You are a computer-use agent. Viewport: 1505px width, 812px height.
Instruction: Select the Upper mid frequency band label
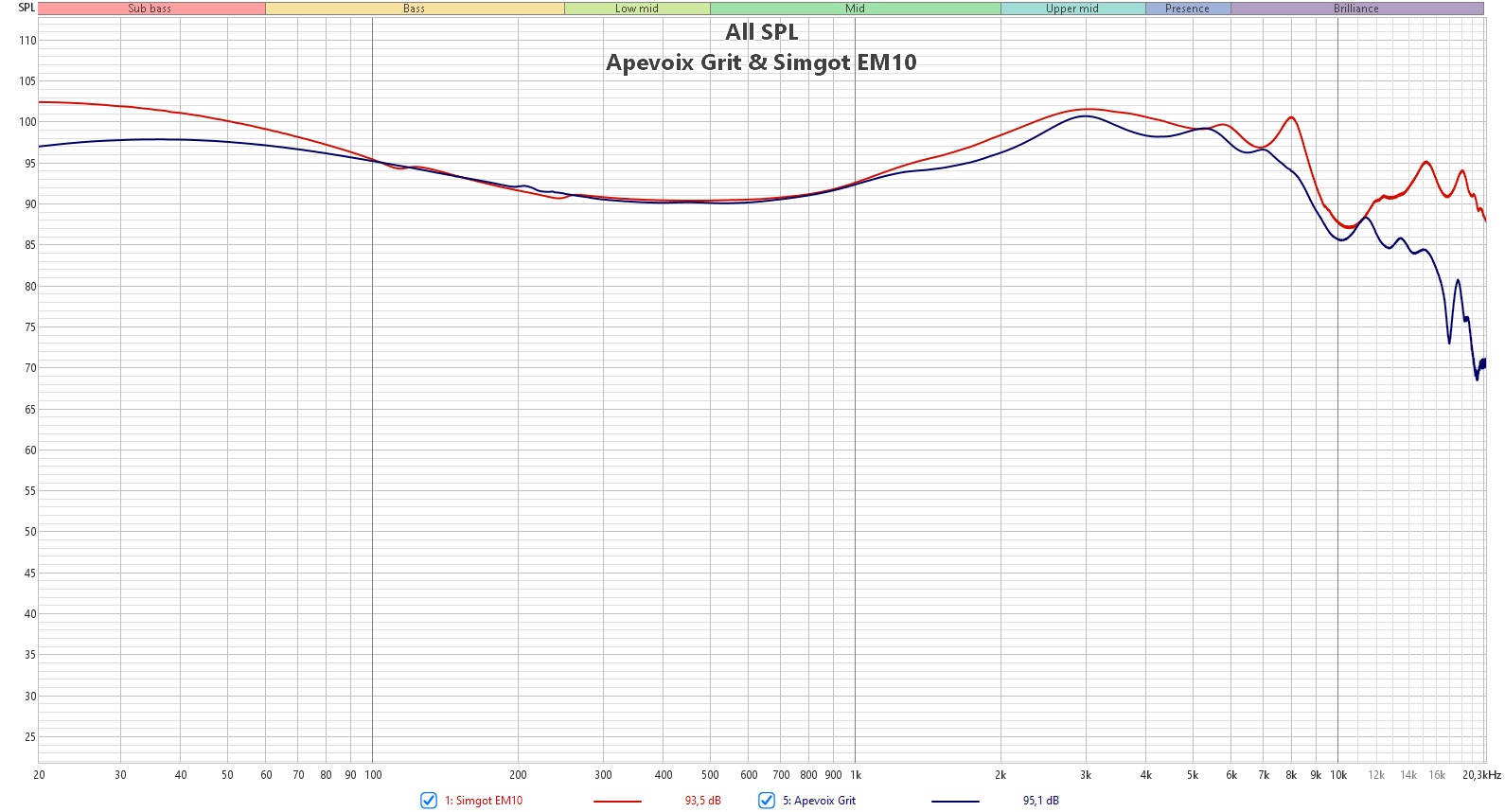pyautogui.click(x=1072, y=9)
